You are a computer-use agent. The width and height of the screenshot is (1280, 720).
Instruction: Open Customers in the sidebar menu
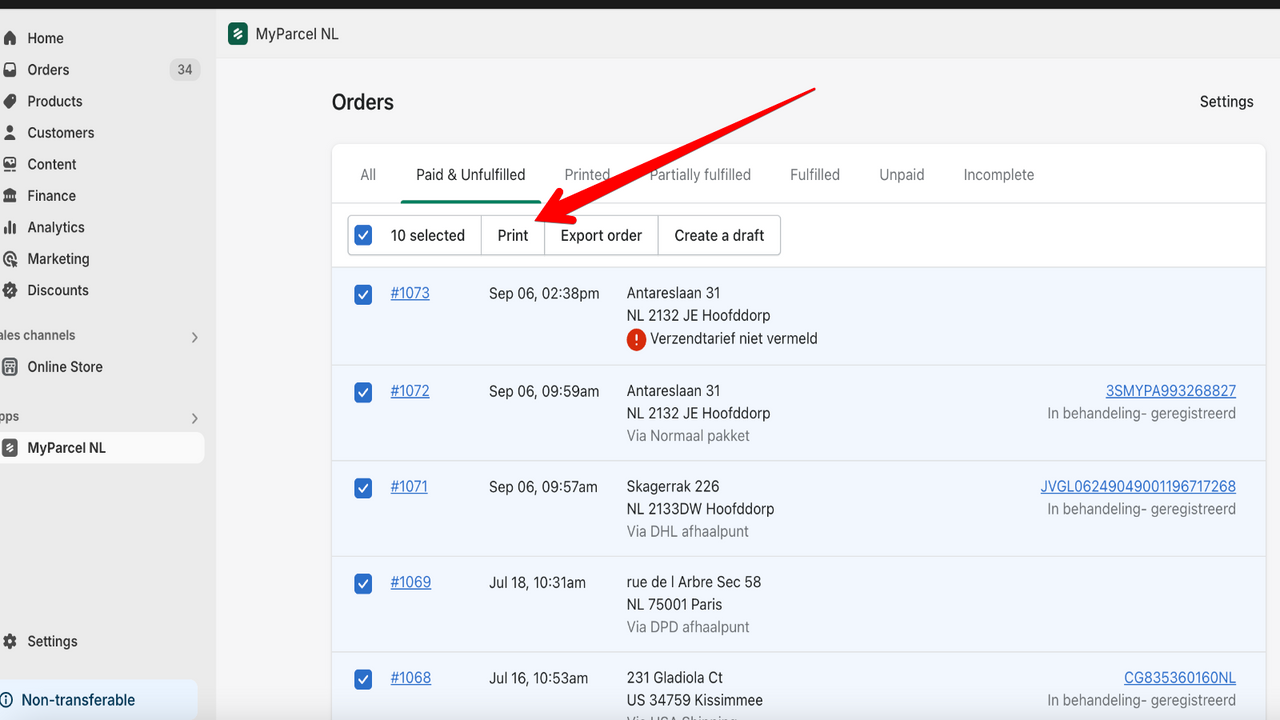click(61, 133)
